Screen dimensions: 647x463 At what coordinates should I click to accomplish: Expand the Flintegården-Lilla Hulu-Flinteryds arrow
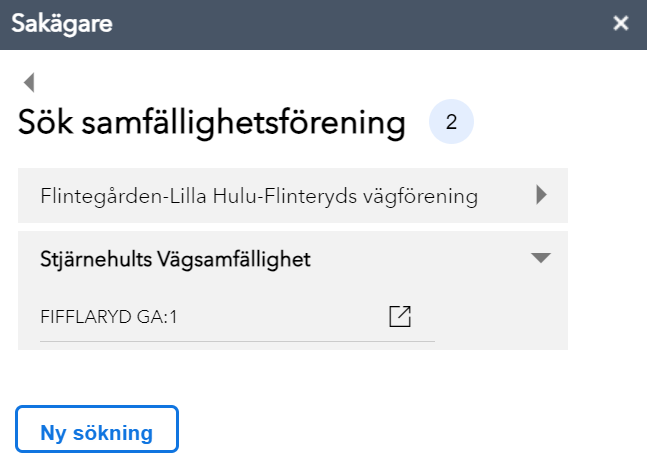pyautogui.click(x=542, y=195)
